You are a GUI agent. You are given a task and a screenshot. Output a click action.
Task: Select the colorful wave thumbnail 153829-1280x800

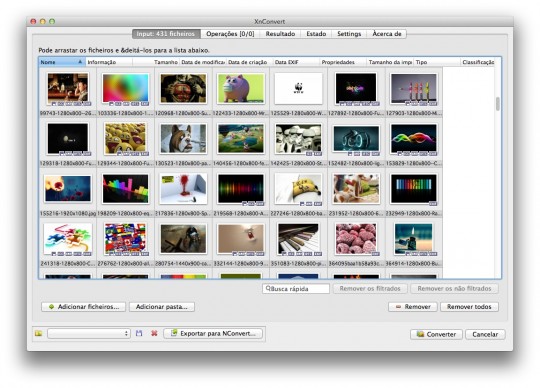click(414, 138)
